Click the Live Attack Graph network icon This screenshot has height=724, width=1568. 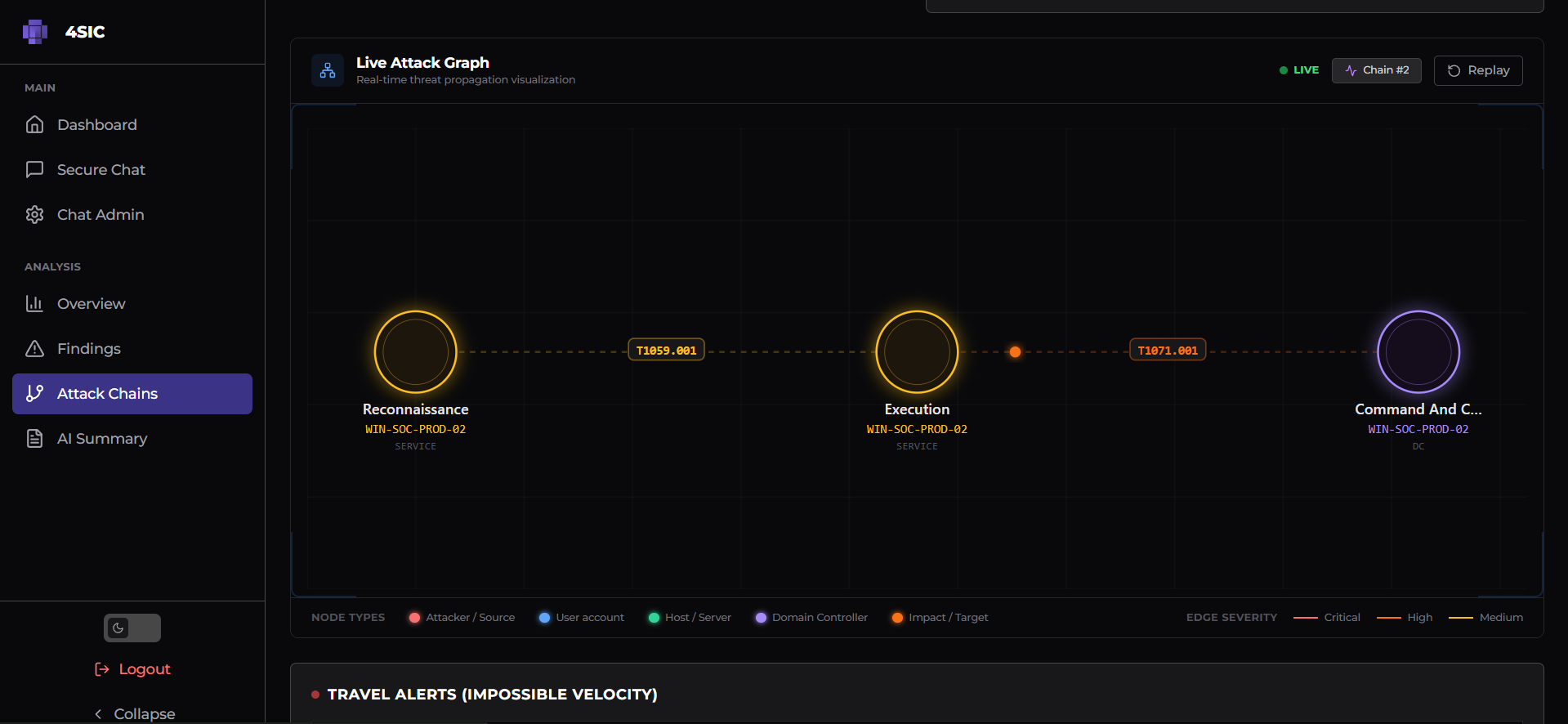click(x=328, y=70)
